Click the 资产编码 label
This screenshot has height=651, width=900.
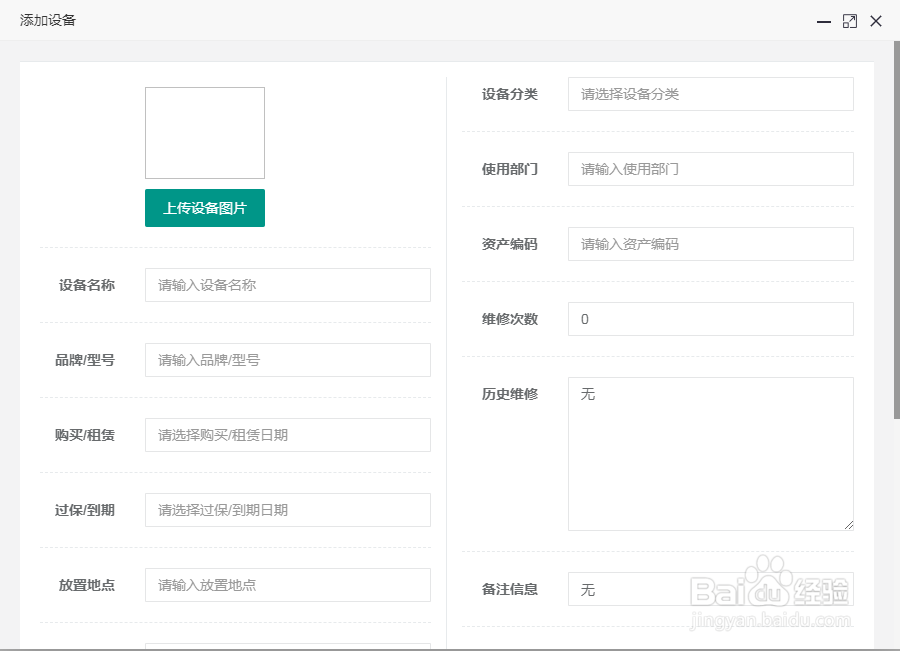tap(510, 244)
